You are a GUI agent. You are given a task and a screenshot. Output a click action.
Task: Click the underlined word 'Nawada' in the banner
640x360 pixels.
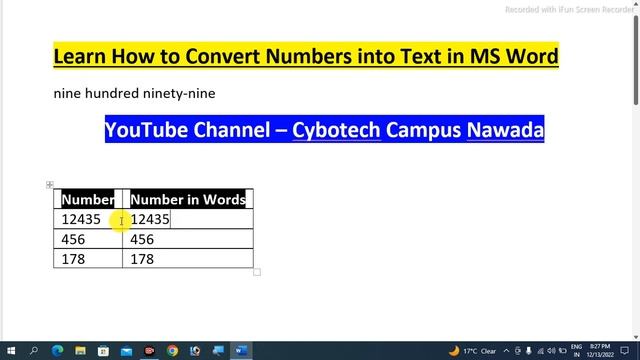click(505, 130)
